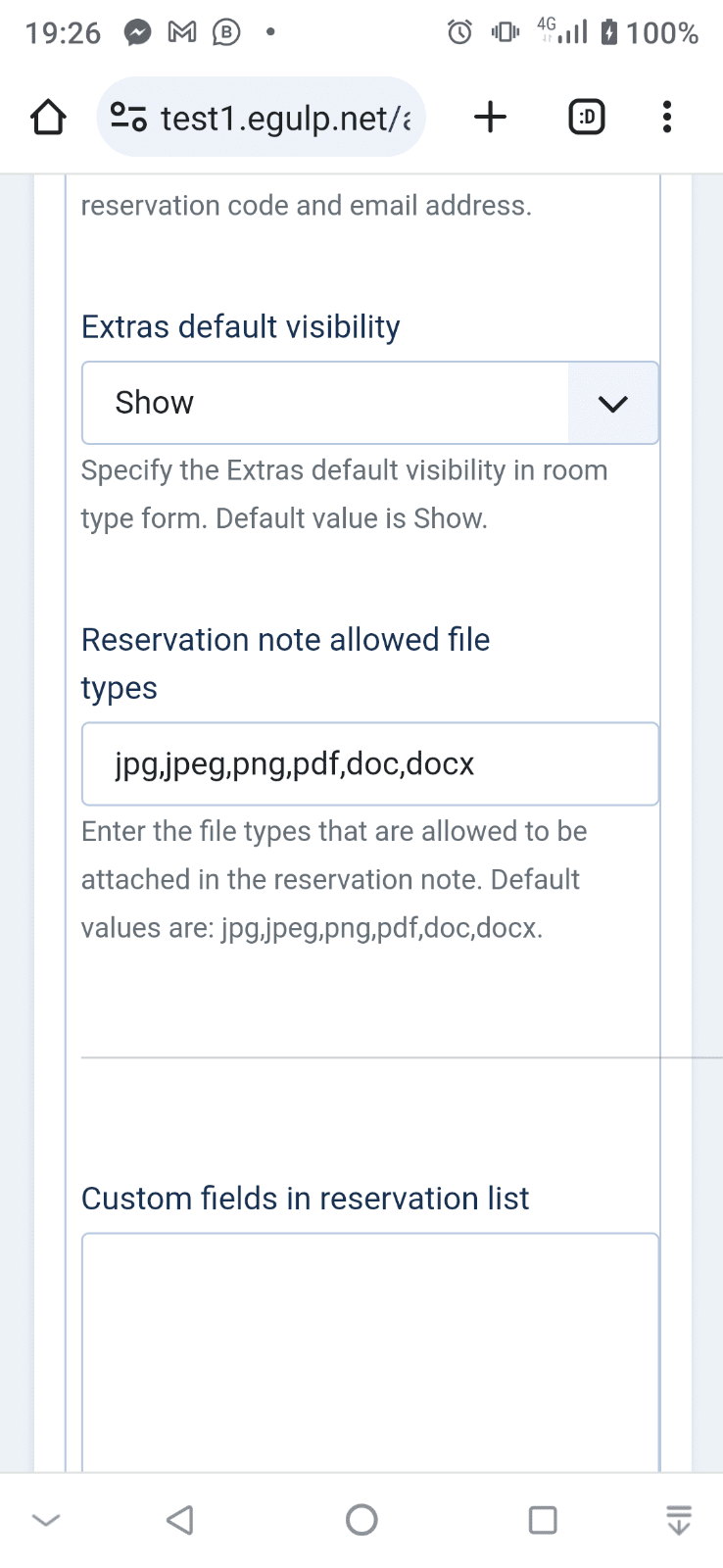723x1568 pixels.
Task: Tap the battery status icon
Action: pos(609,33)
